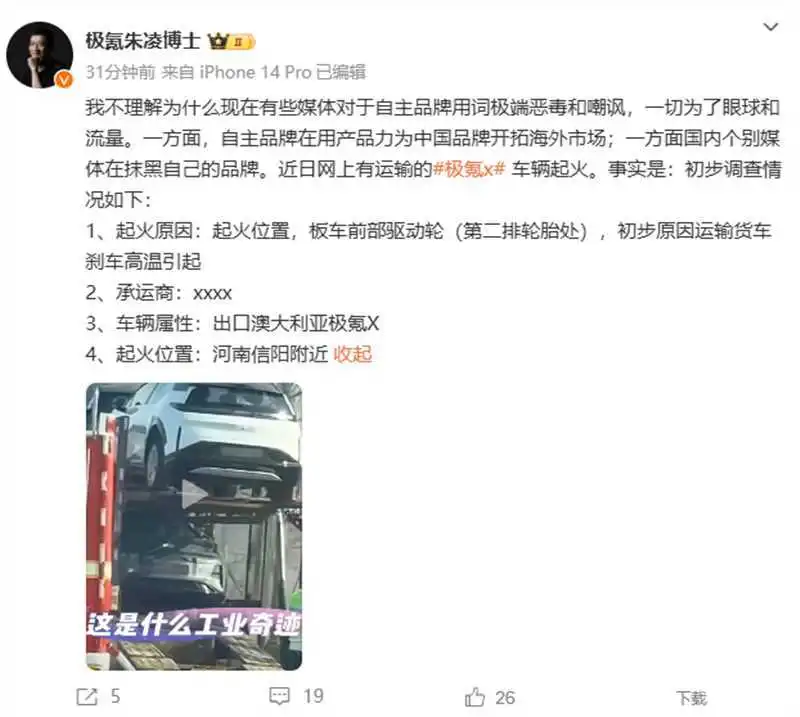Viewport: 800px width, 717px height.
Task: Click the video caption 这是什么工业奇迹
Action: 194,624
